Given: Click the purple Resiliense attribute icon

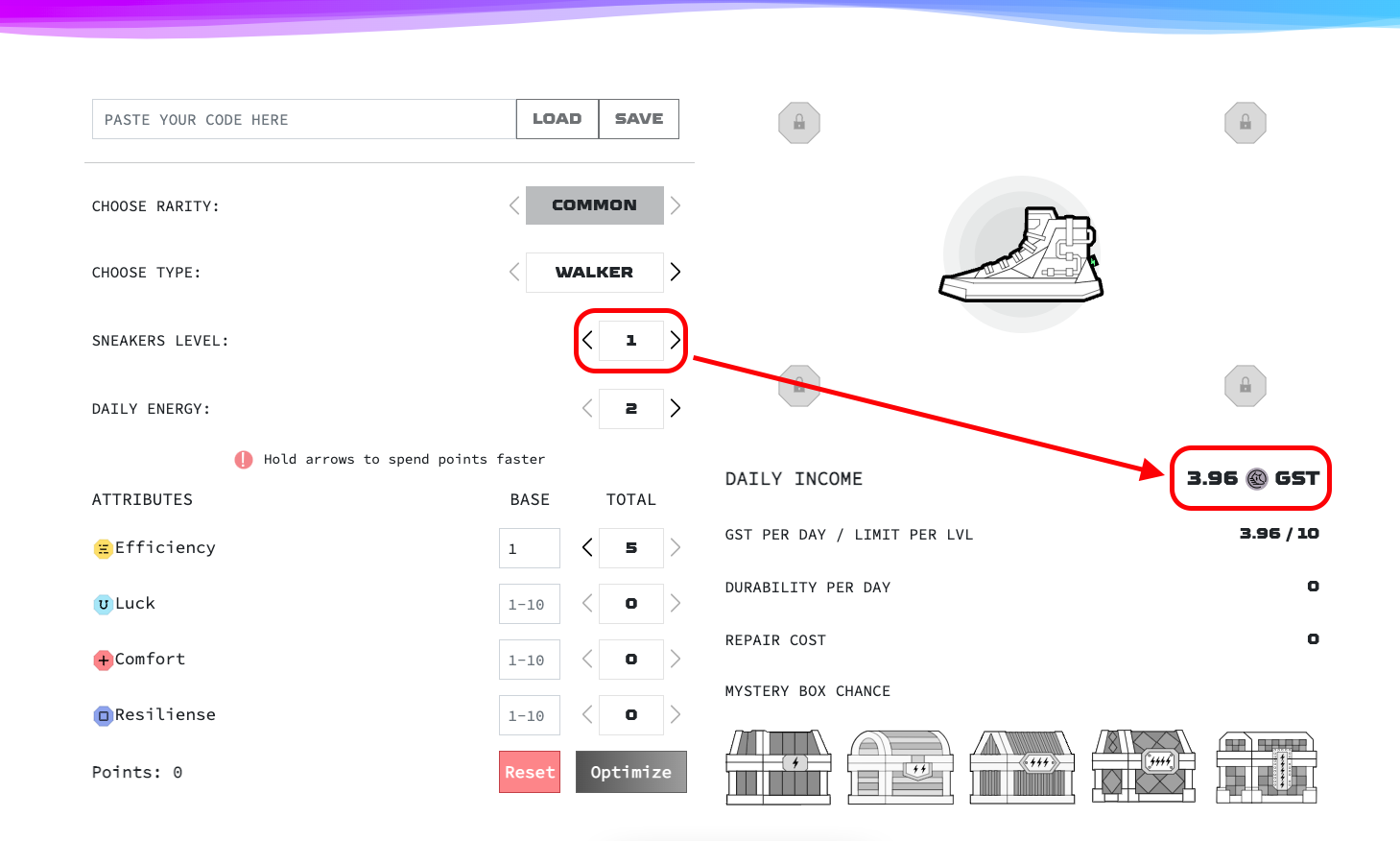Looking at the screenshot, I should [x=103, y=716].
